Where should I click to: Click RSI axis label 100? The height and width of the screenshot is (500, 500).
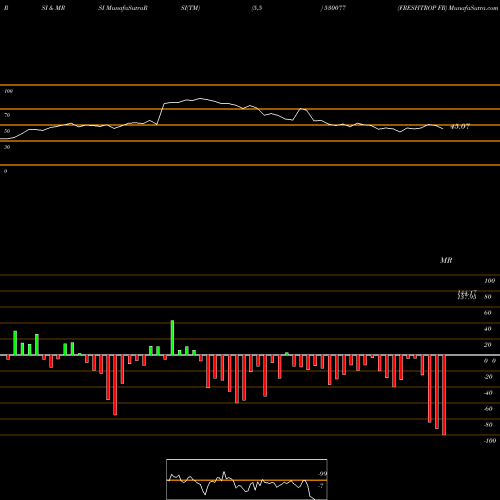pos(8,91)
